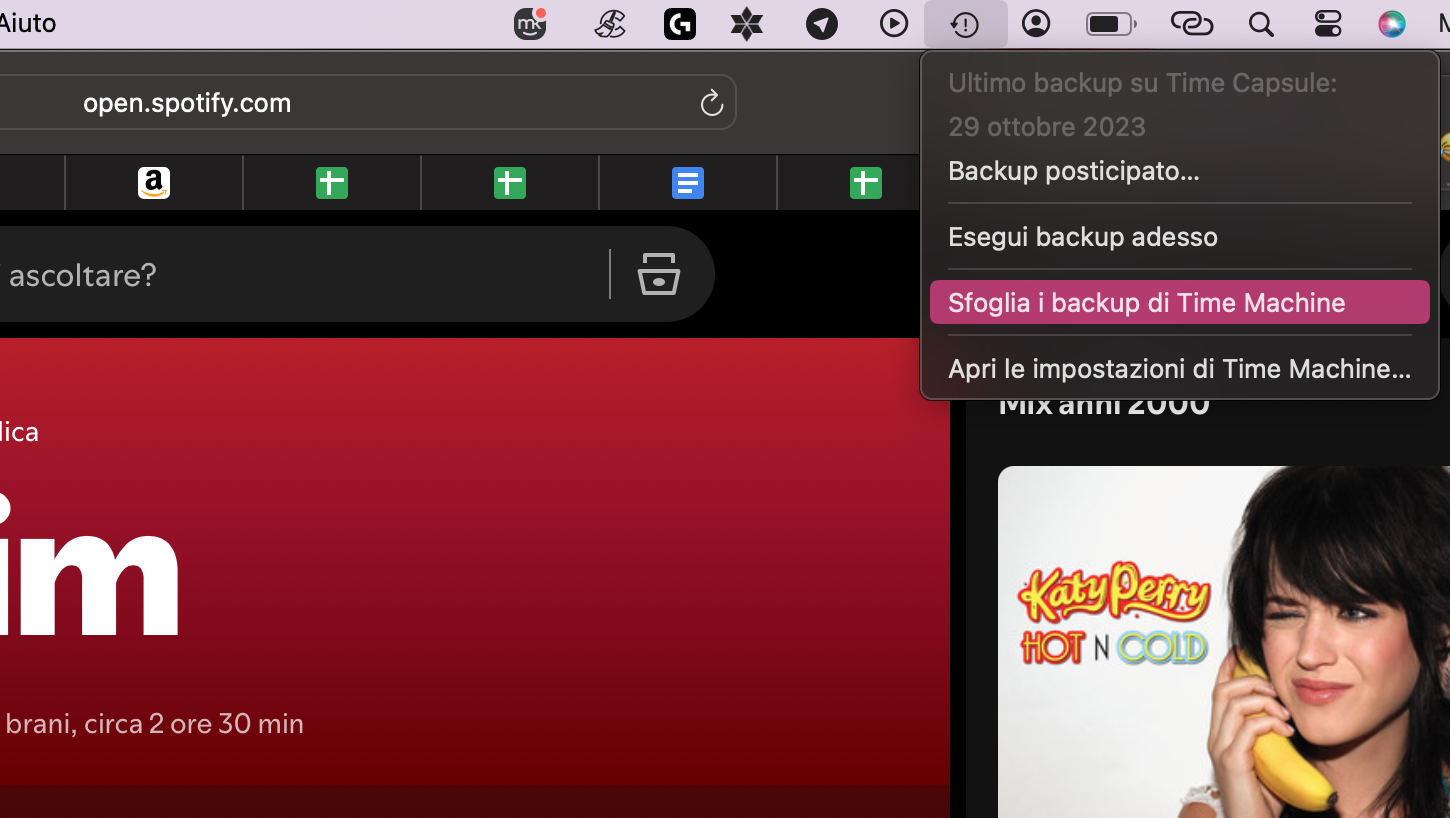This screenshot has width=1450, height=818.
Task: Activate Siri from the menu bar
Action: click(x=1392, y=23)
